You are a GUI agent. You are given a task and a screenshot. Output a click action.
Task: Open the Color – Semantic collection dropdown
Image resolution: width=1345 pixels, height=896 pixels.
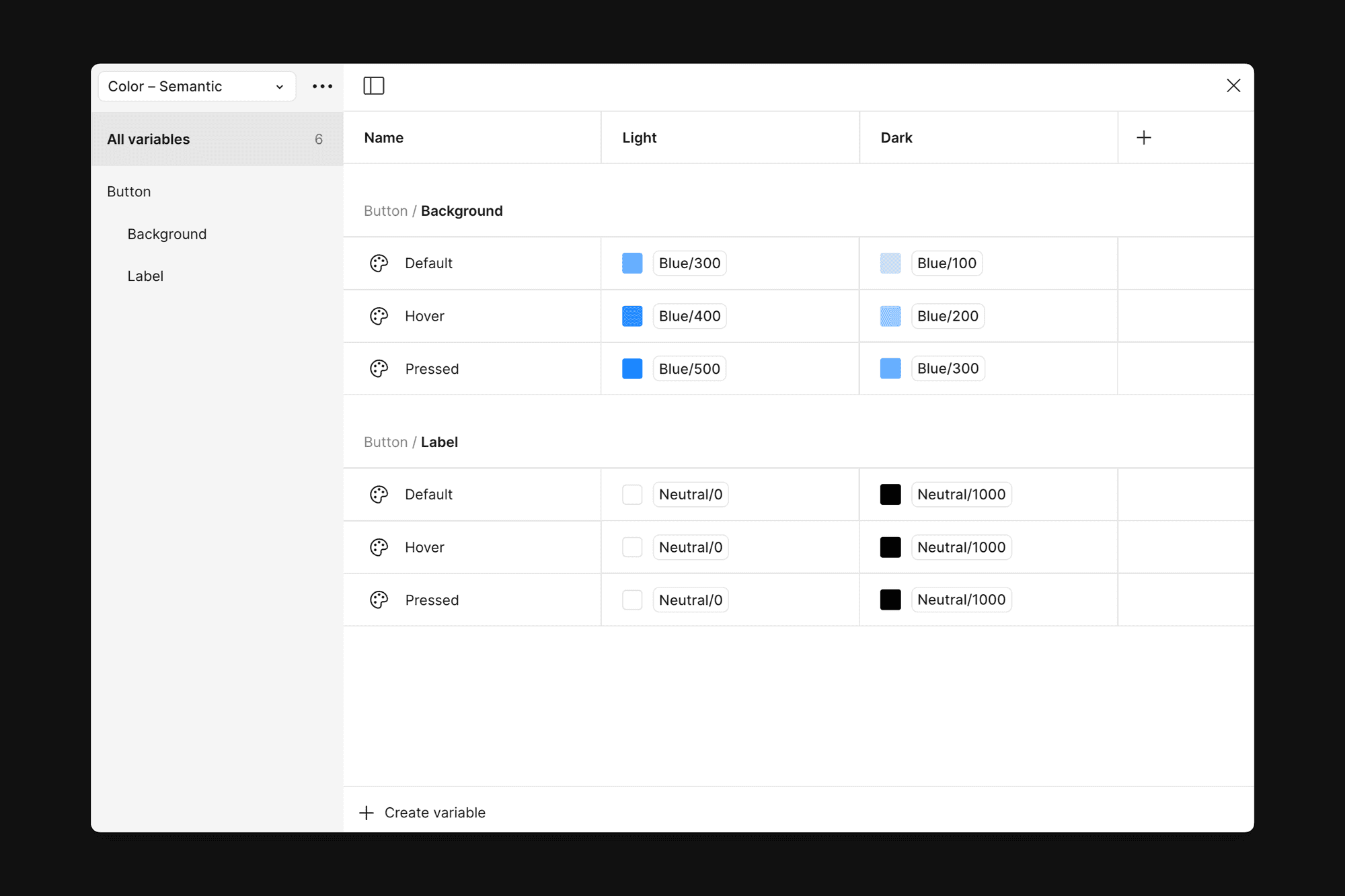click(x=196, y=87)
